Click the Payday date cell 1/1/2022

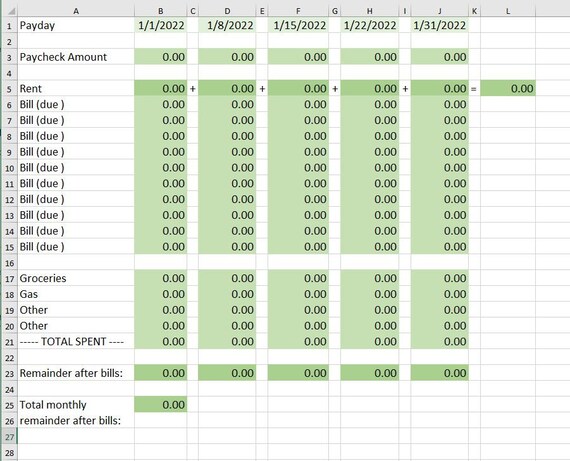(161, 25)
